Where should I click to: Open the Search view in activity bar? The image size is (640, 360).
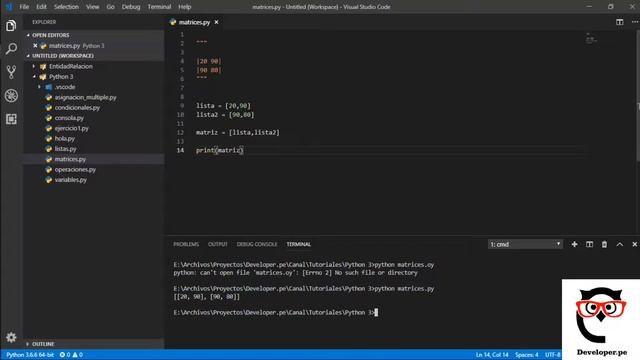point(11,49)
